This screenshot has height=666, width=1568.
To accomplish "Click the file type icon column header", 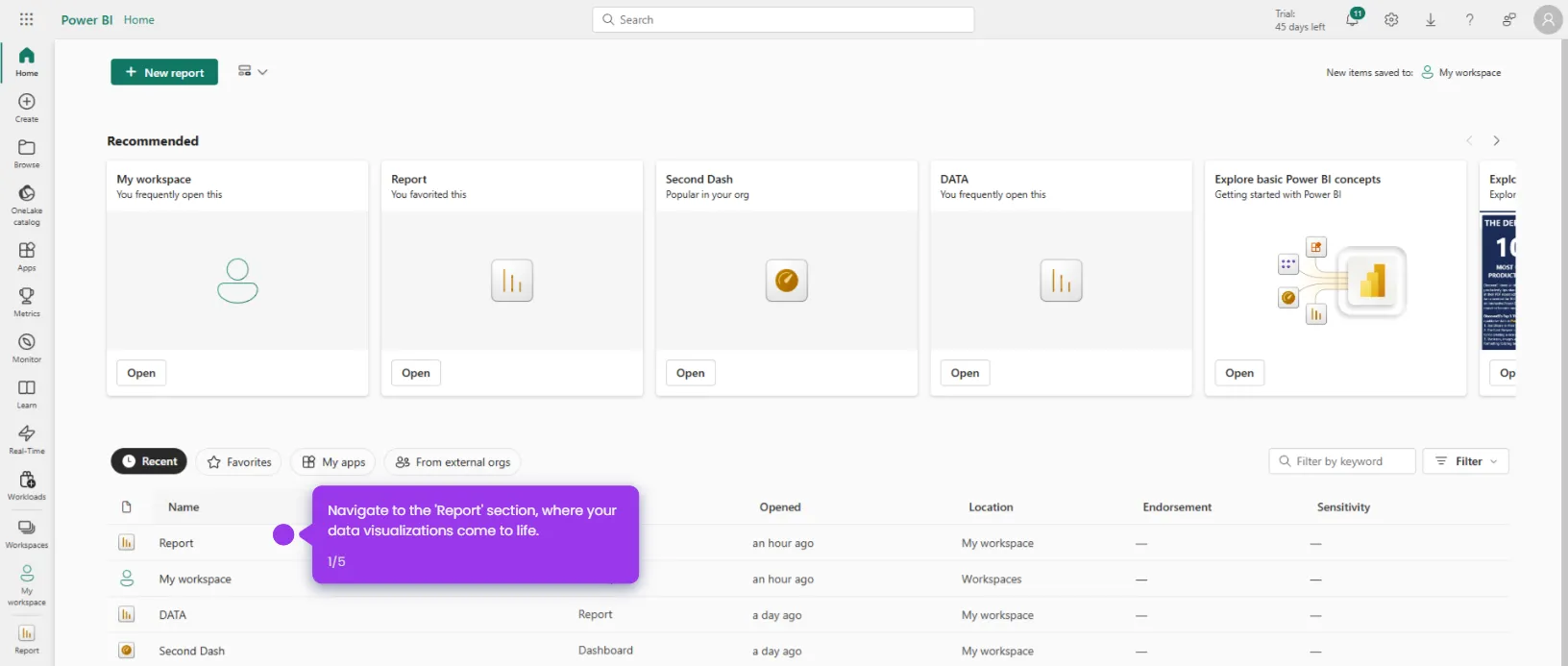I will click(126, 506).
